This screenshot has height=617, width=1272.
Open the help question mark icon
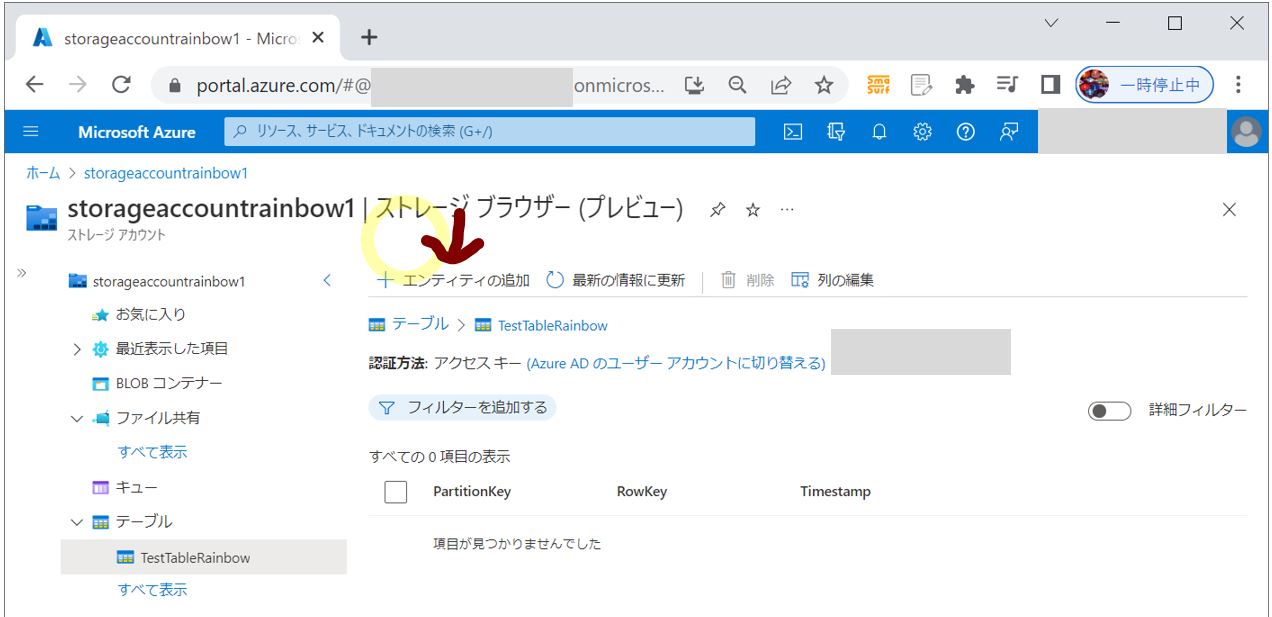click(965, 131)
